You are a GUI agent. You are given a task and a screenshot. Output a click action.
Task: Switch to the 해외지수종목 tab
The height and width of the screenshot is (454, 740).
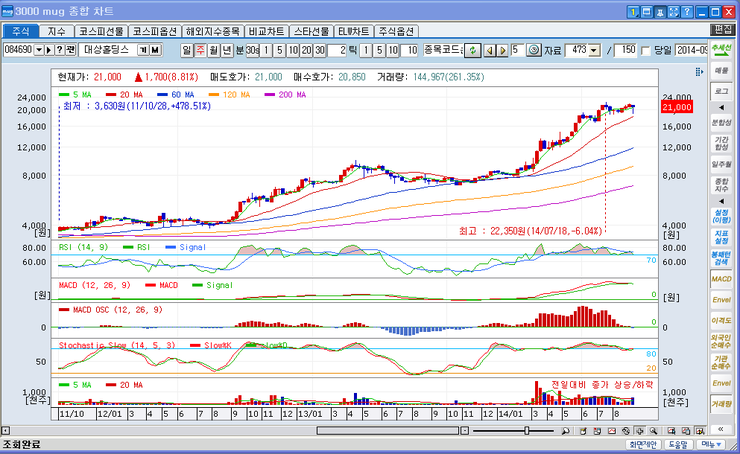tap(212, 31)
